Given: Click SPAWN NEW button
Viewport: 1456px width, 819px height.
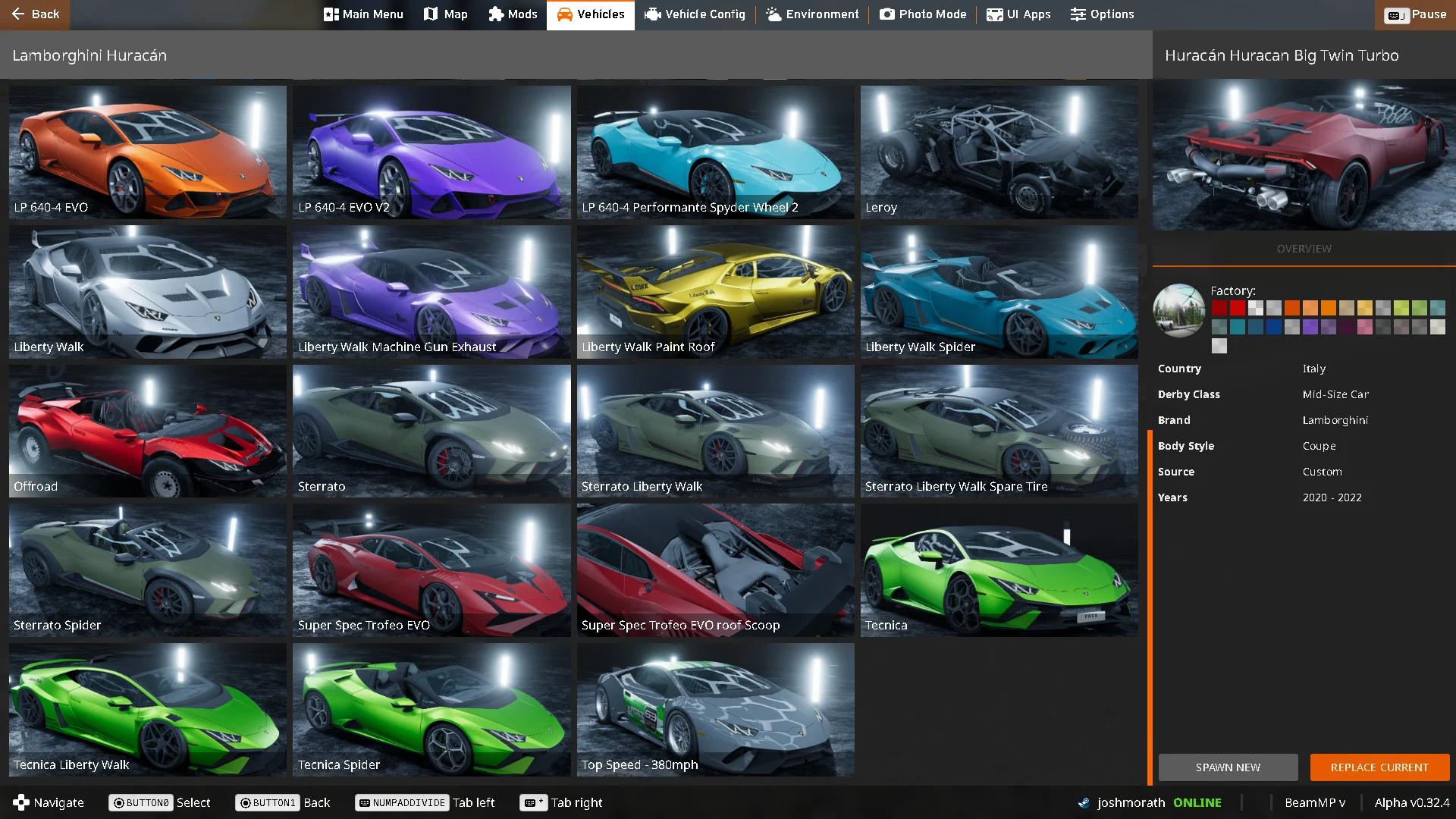Looking at the screenshot, I should pos(1228,767).
